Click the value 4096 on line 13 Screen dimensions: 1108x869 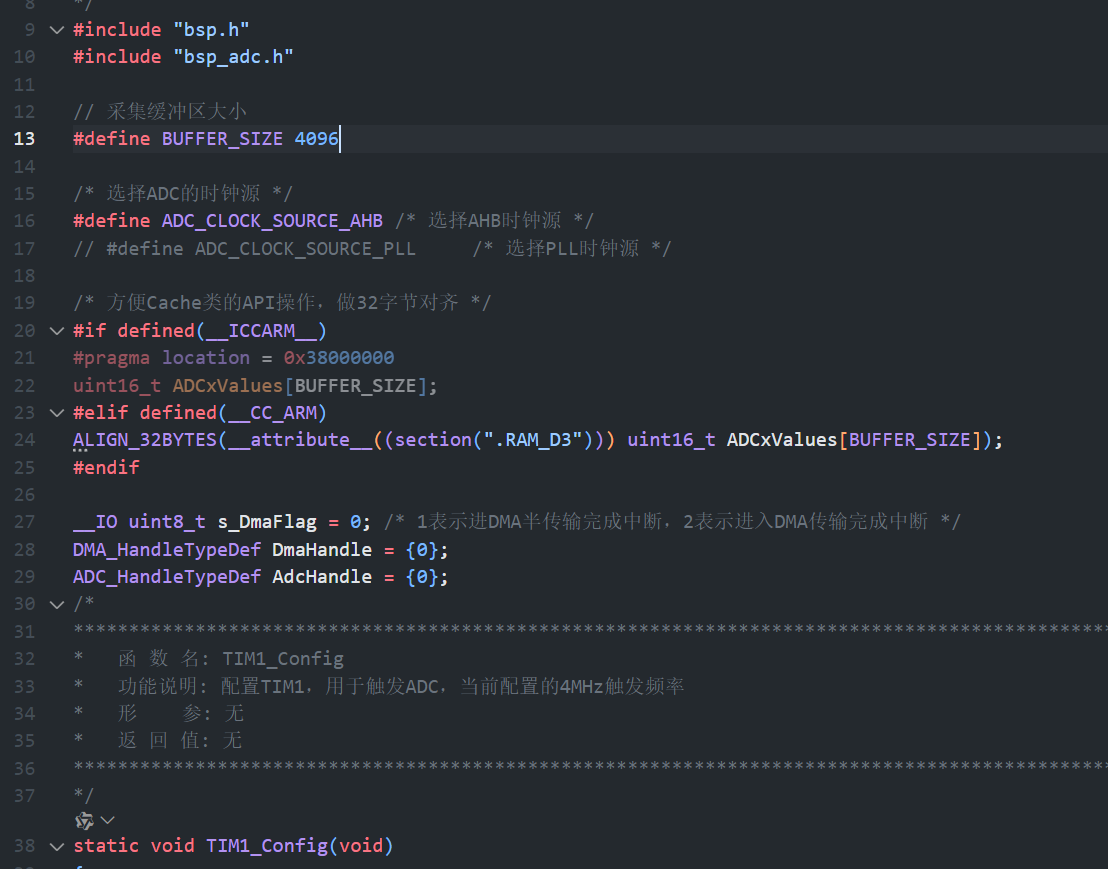tap(316, 138)
